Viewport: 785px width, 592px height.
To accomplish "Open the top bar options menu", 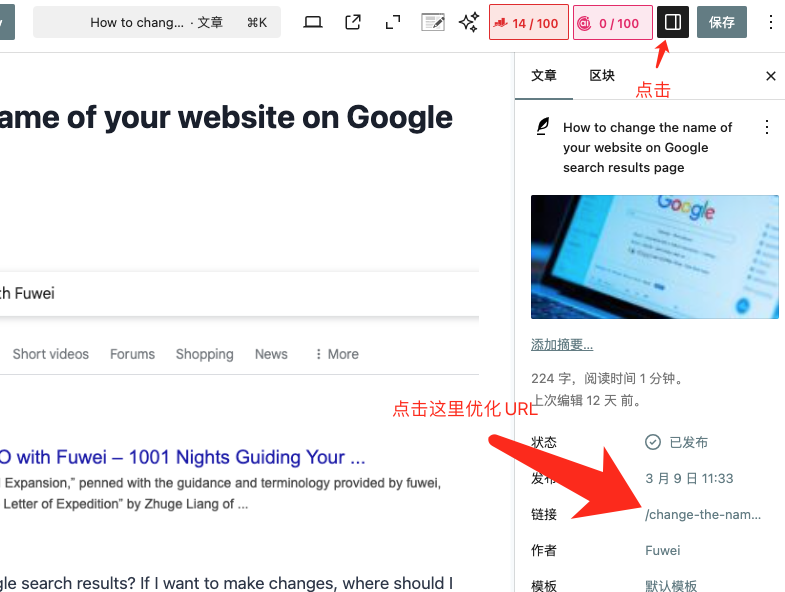I will 770,22.
